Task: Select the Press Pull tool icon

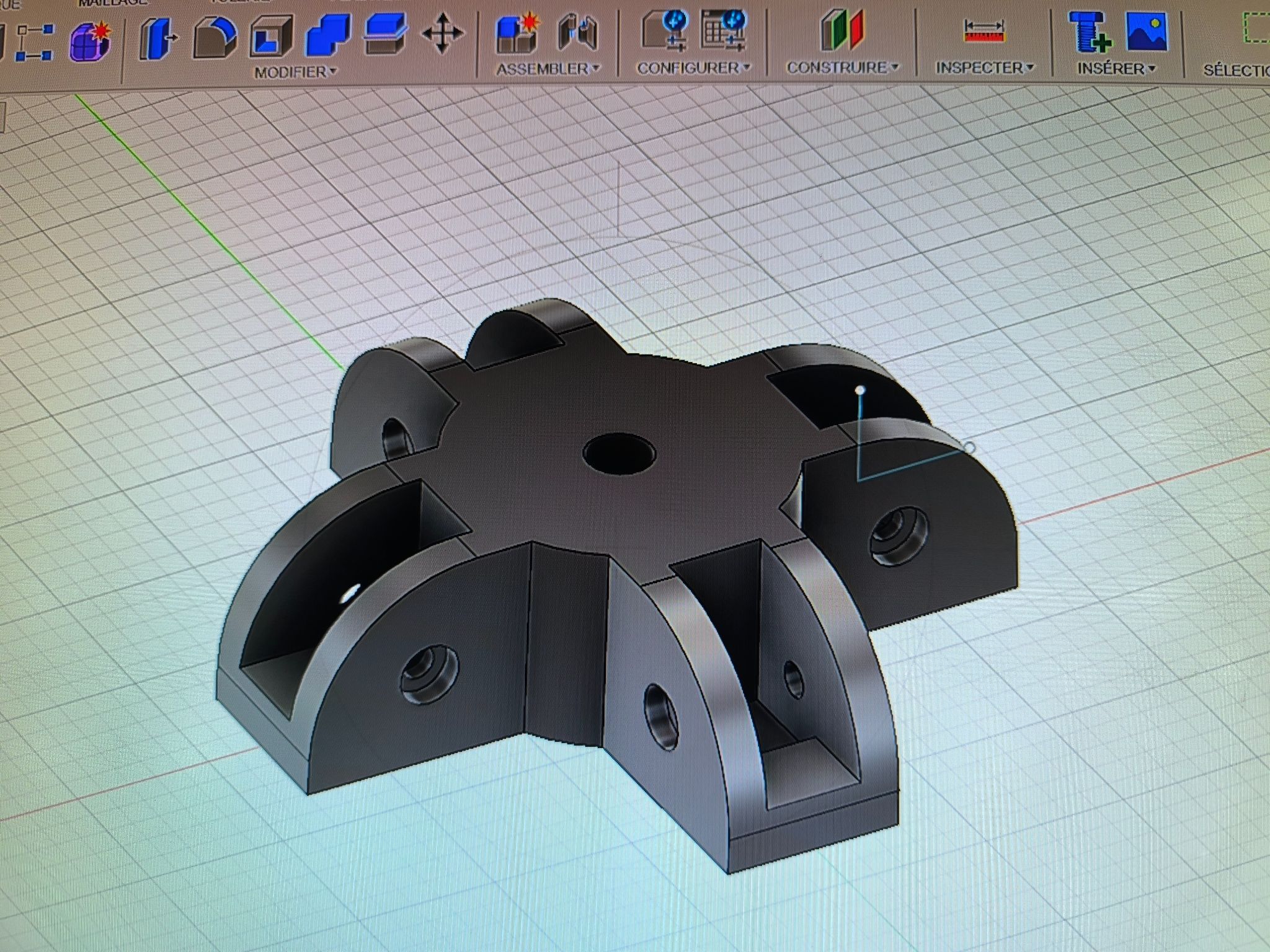Action: (x=156, y=37)
